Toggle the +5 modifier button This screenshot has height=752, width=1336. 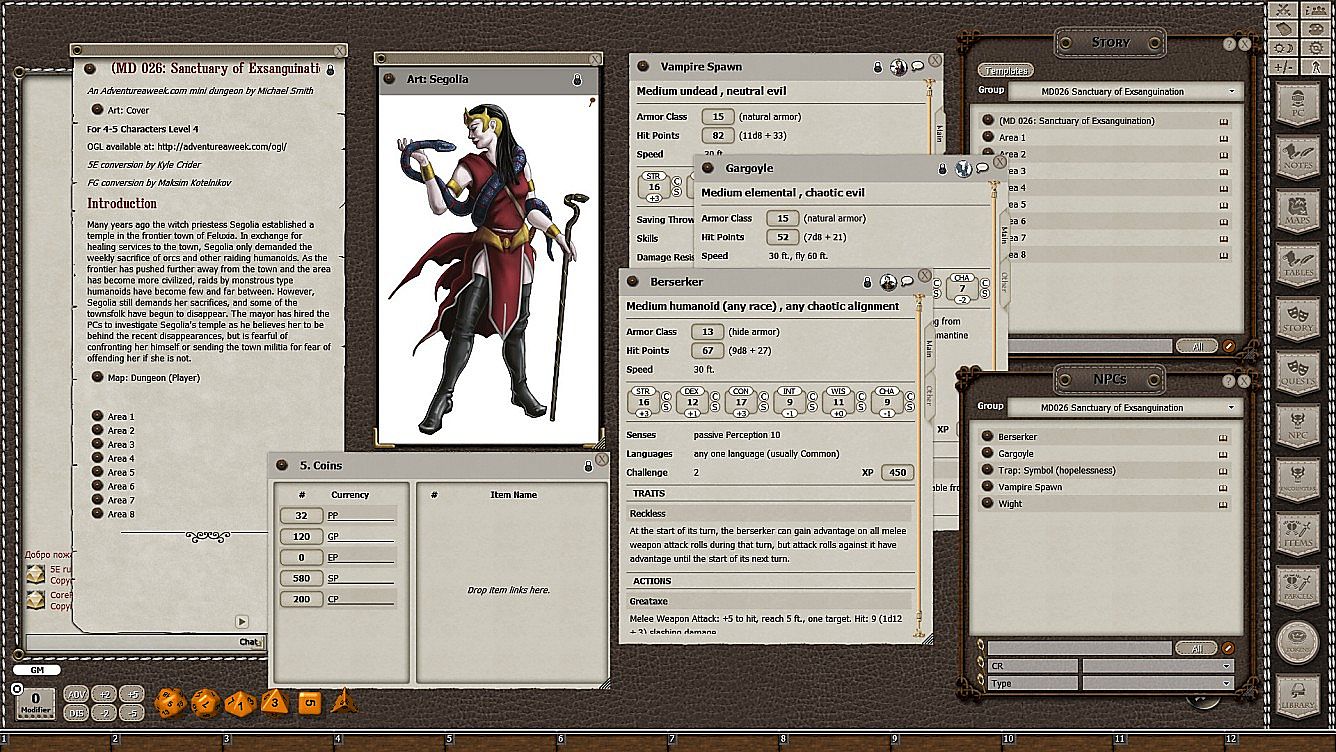click(132, 694)
